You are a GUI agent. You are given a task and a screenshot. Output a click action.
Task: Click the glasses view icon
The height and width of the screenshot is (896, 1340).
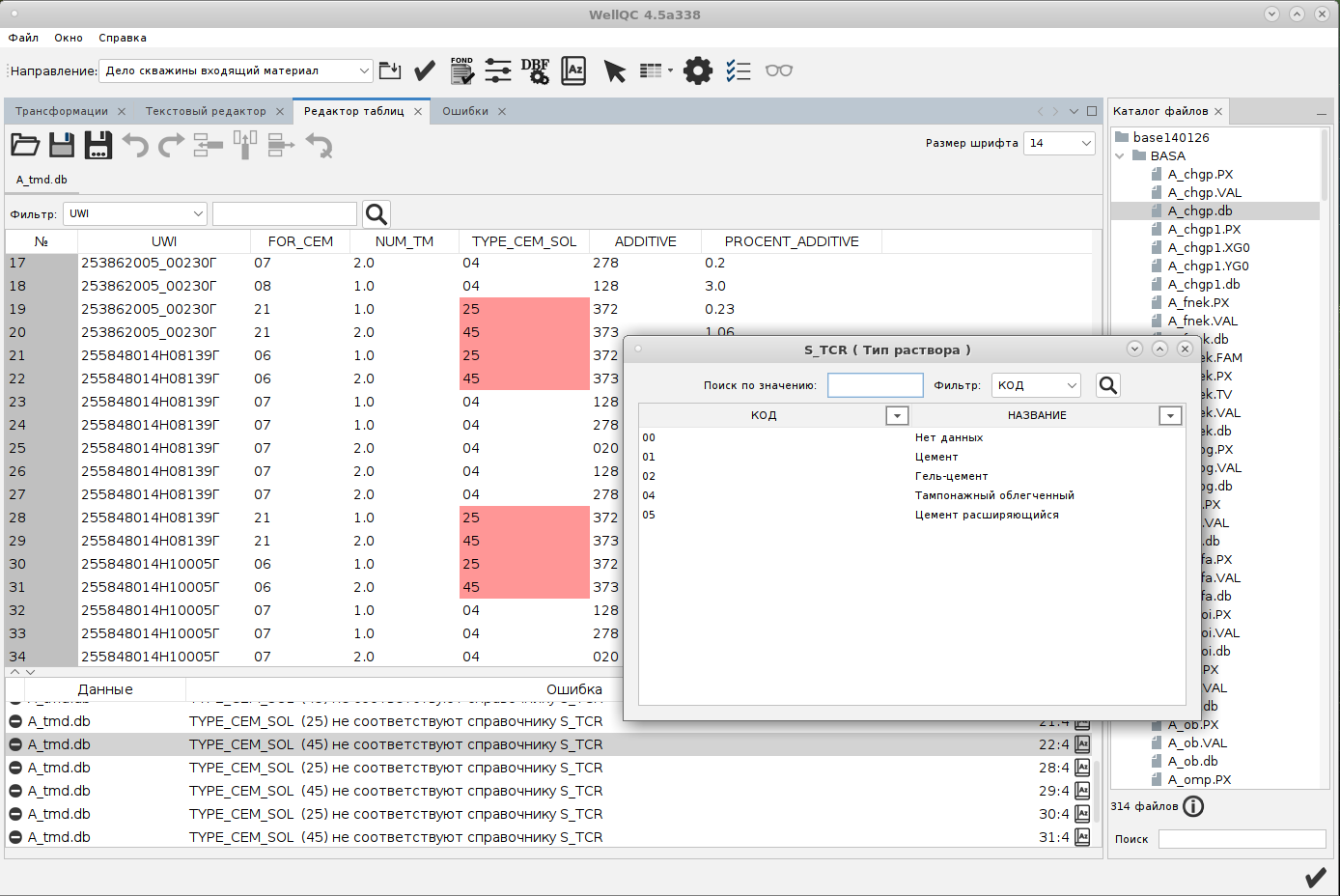(778, 70)
